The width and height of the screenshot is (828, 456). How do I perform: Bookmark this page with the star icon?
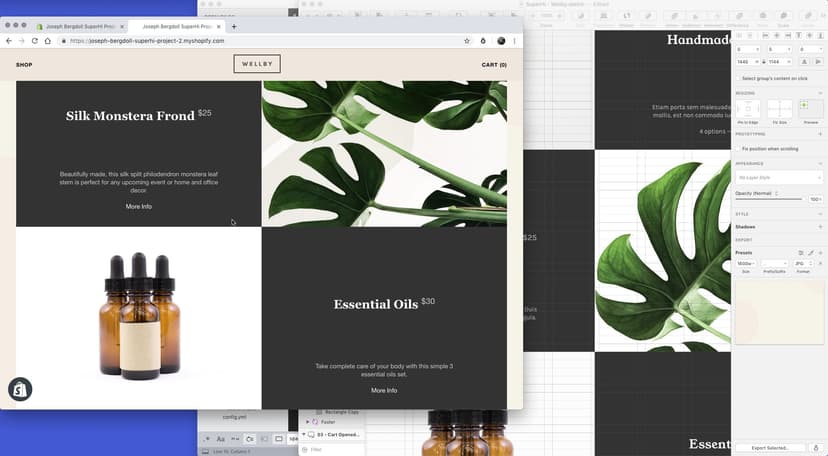(x=467, y=41)
